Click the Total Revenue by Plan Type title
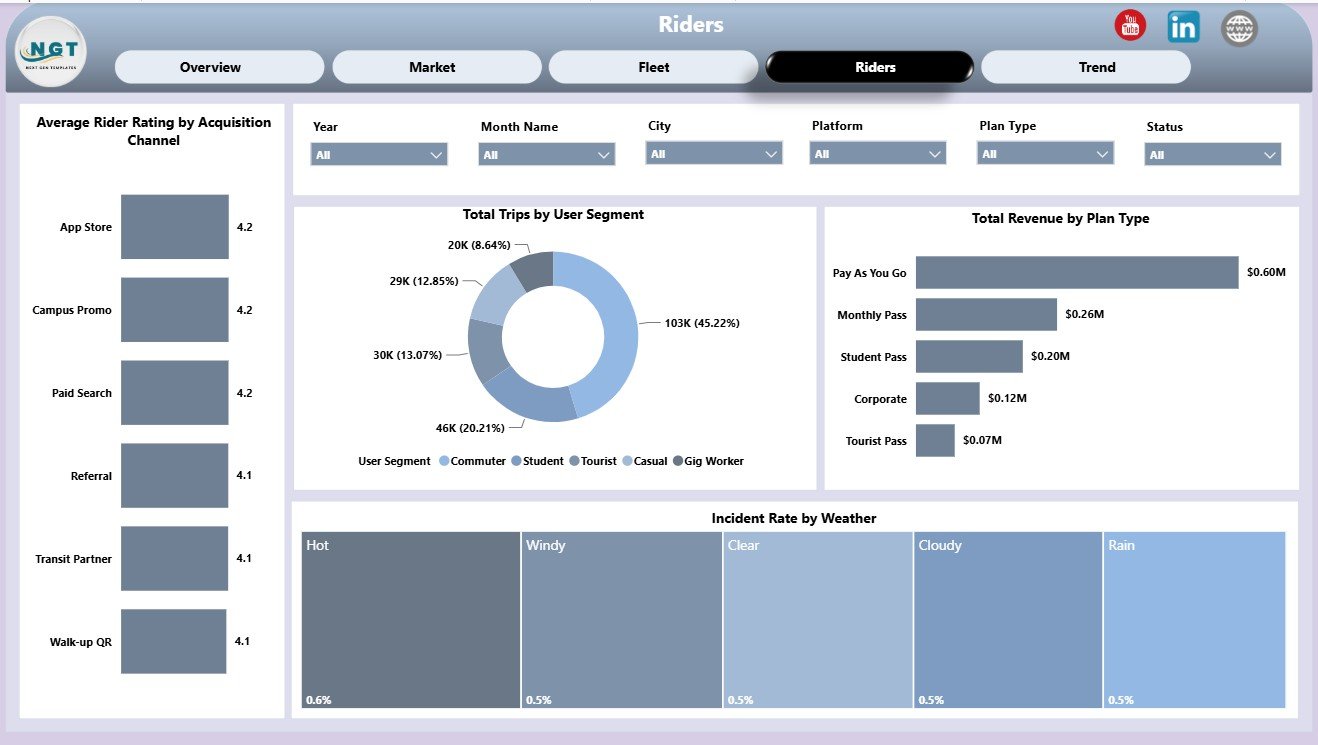1318x745 pixels. (x=1060, y=219)
